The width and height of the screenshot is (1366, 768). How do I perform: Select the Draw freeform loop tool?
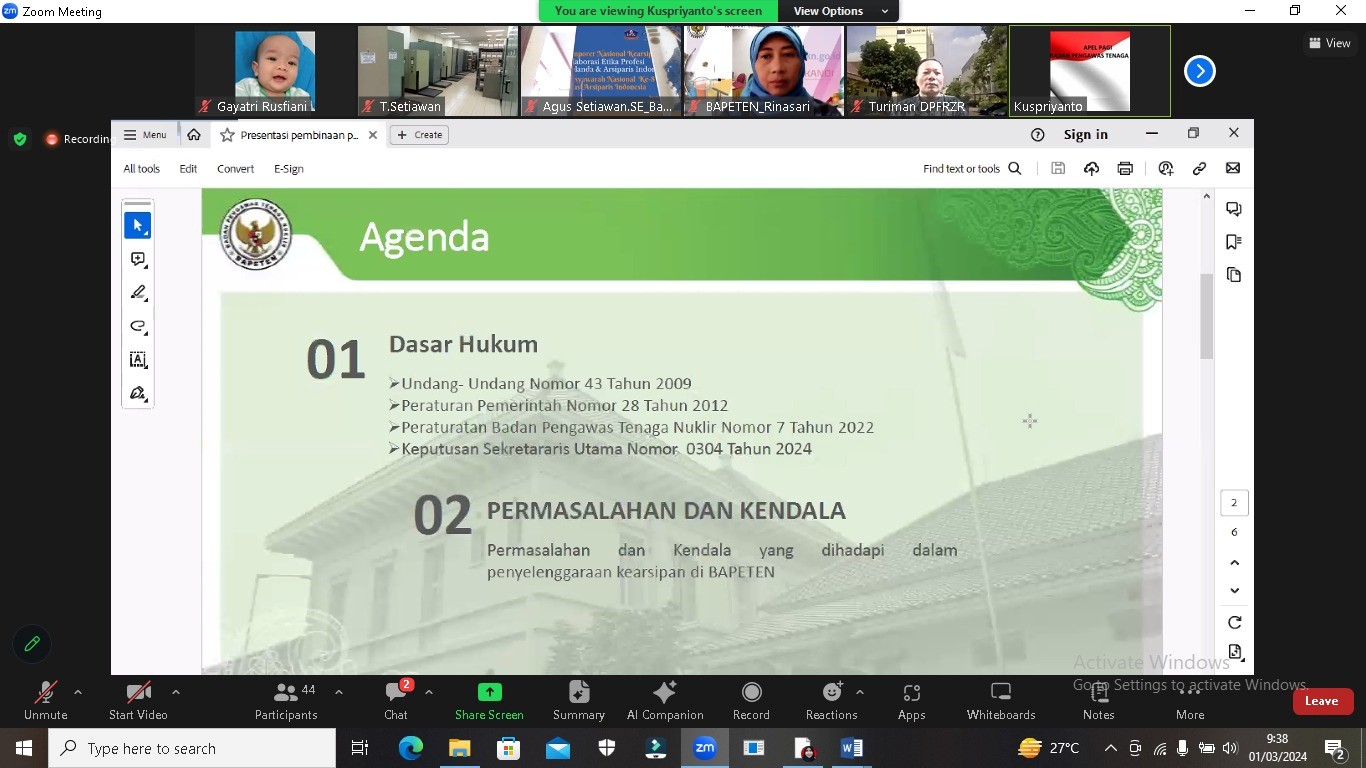point(138,326)
